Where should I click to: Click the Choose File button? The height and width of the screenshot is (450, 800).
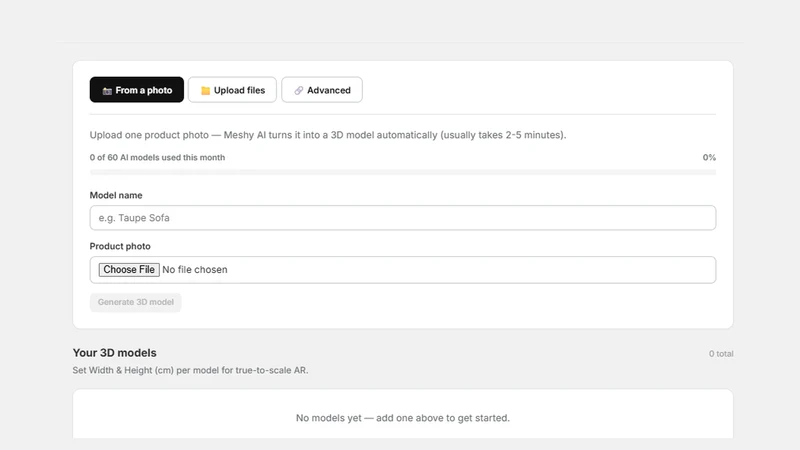(x=129, y=269)
